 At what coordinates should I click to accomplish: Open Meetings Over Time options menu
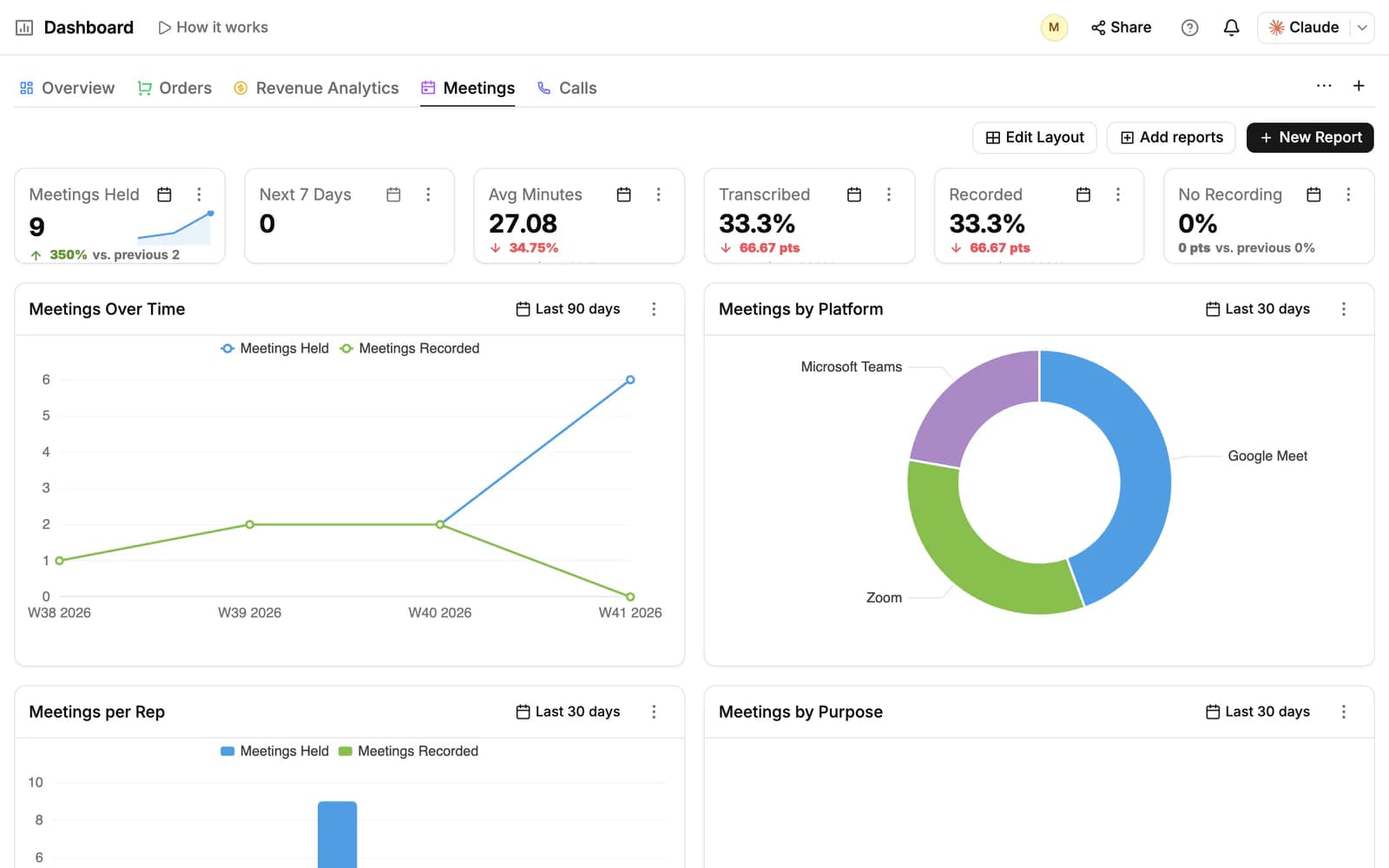654,309
